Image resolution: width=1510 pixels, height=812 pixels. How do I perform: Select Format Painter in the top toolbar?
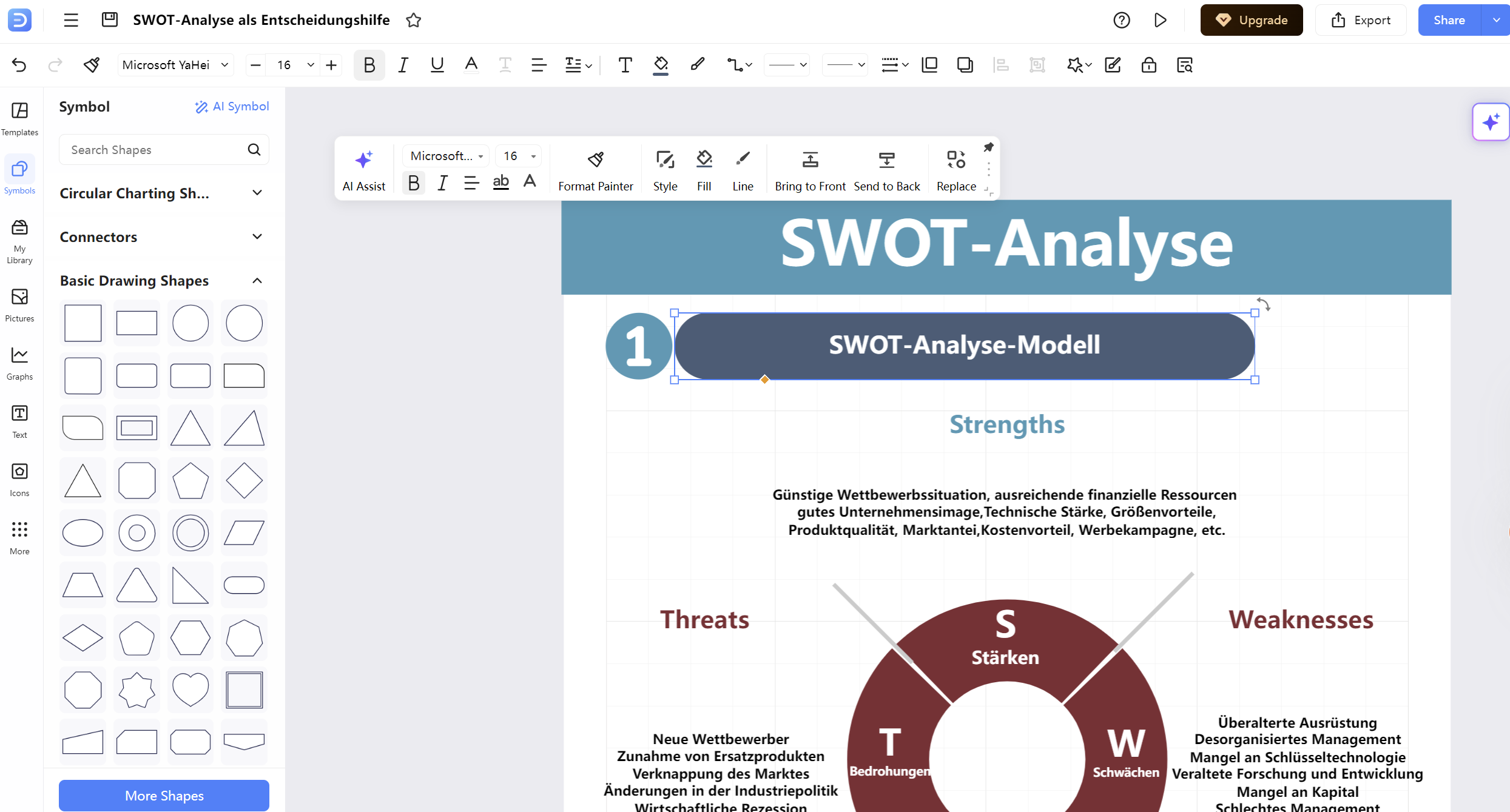(x=92, y=65)
